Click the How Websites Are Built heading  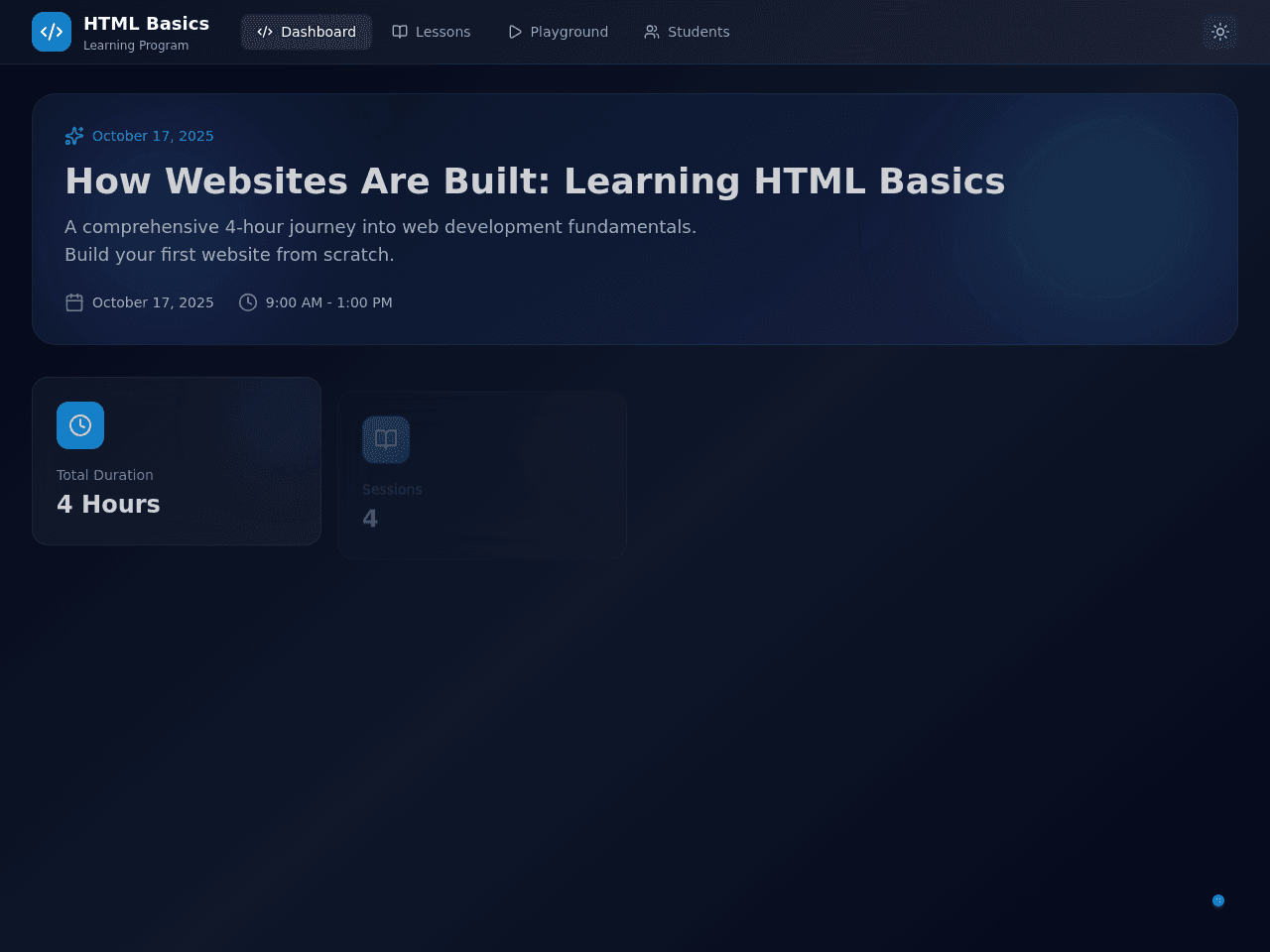click(535, 181)
